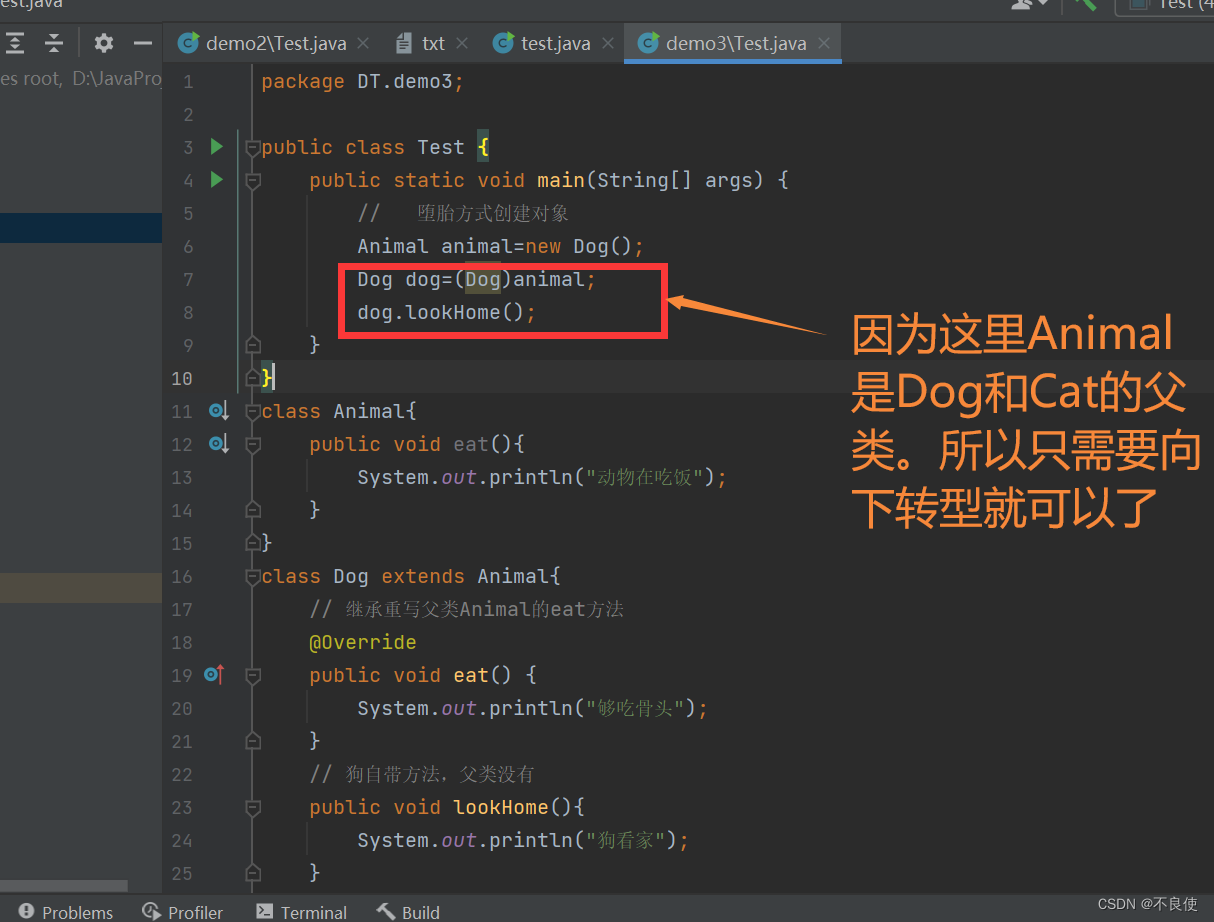
Task: Click the "狗看家" string literal
Action: click(x=625, y=841)
